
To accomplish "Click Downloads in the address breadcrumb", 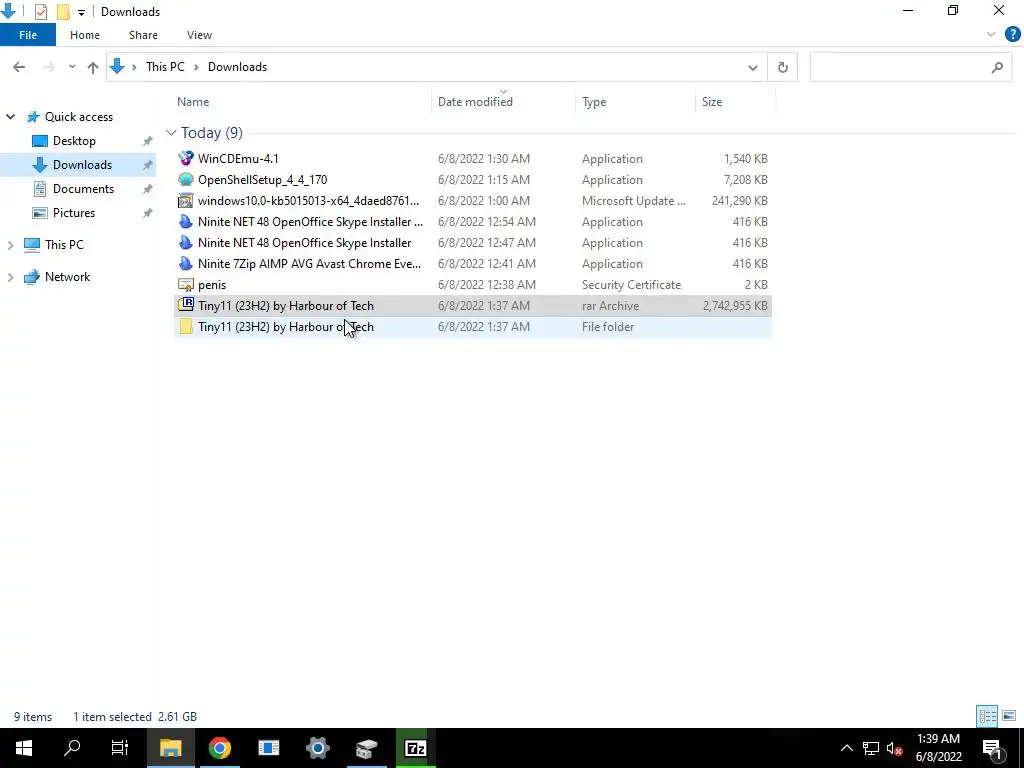I will point(237,67).
